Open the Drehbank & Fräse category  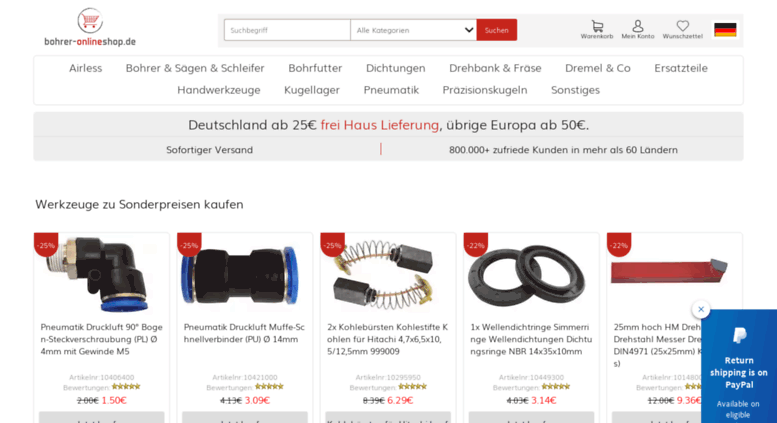coord(495,68)
